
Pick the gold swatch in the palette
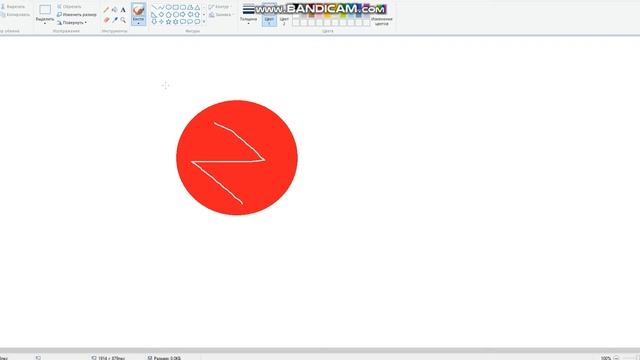(x=327, y=16)
